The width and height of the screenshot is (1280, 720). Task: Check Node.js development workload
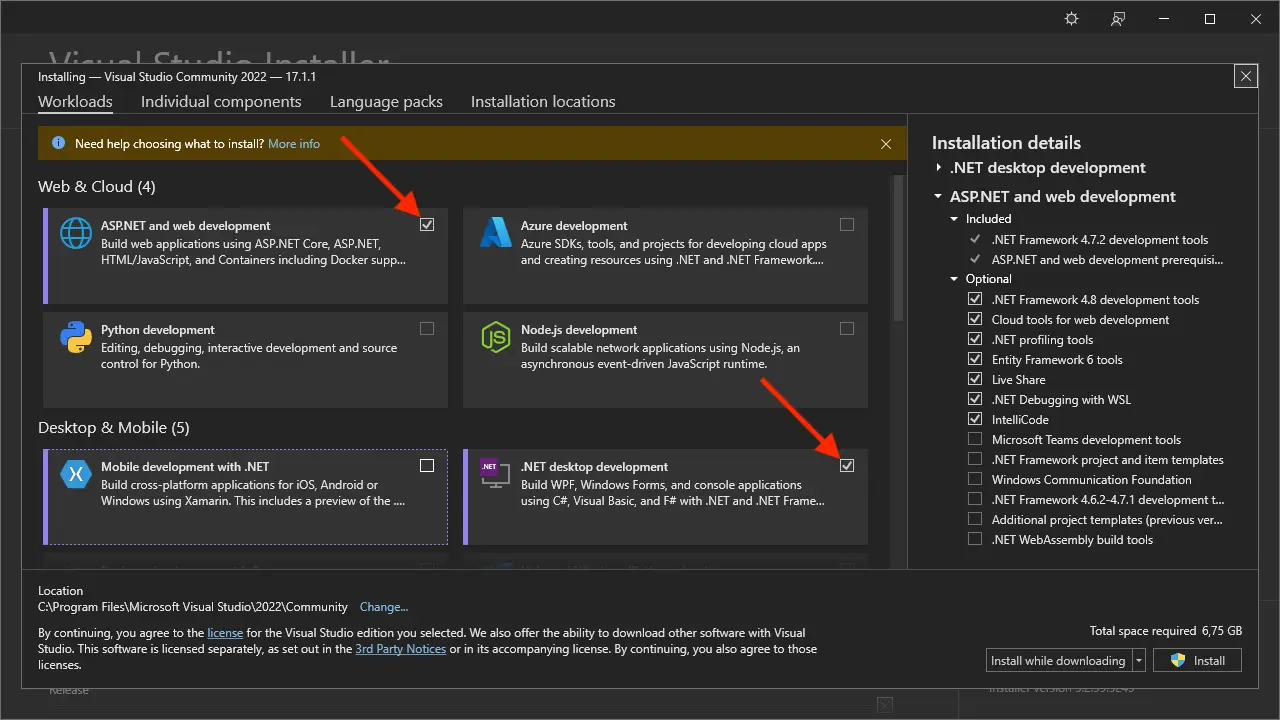[847, 329]
